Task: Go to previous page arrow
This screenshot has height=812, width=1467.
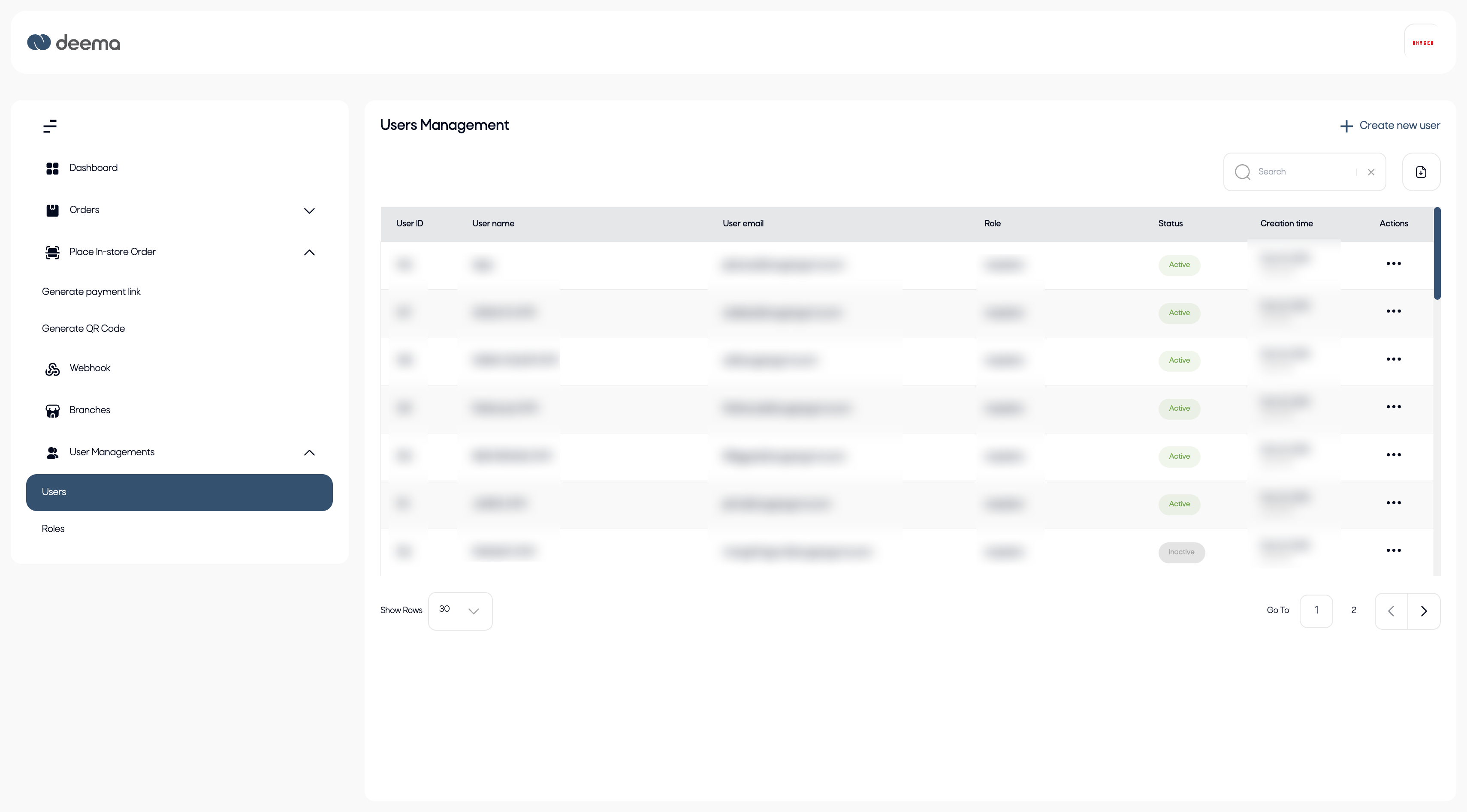Action: coord(1391,611)
